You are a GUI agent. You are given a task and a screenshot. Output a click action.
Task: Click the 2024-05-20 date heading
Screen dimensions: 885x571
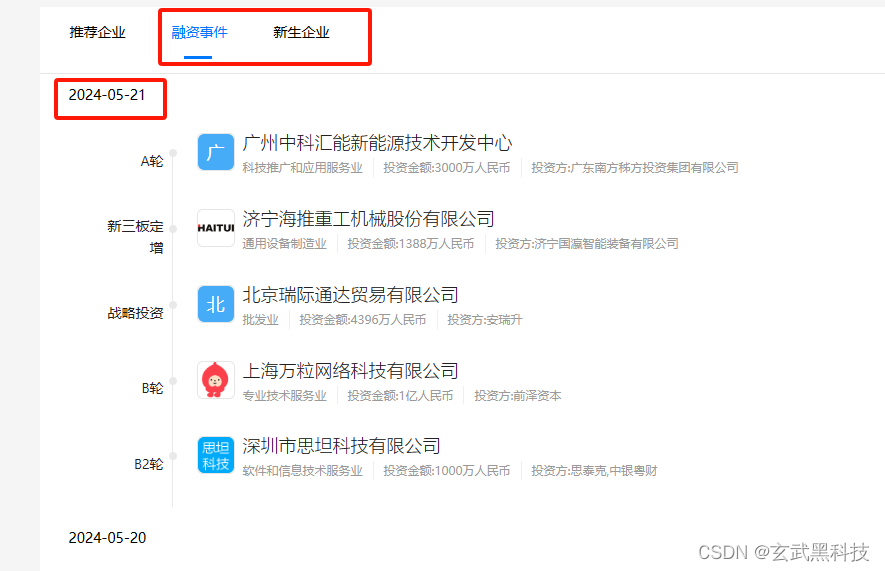pyautogui.click(x=107, y=538)
